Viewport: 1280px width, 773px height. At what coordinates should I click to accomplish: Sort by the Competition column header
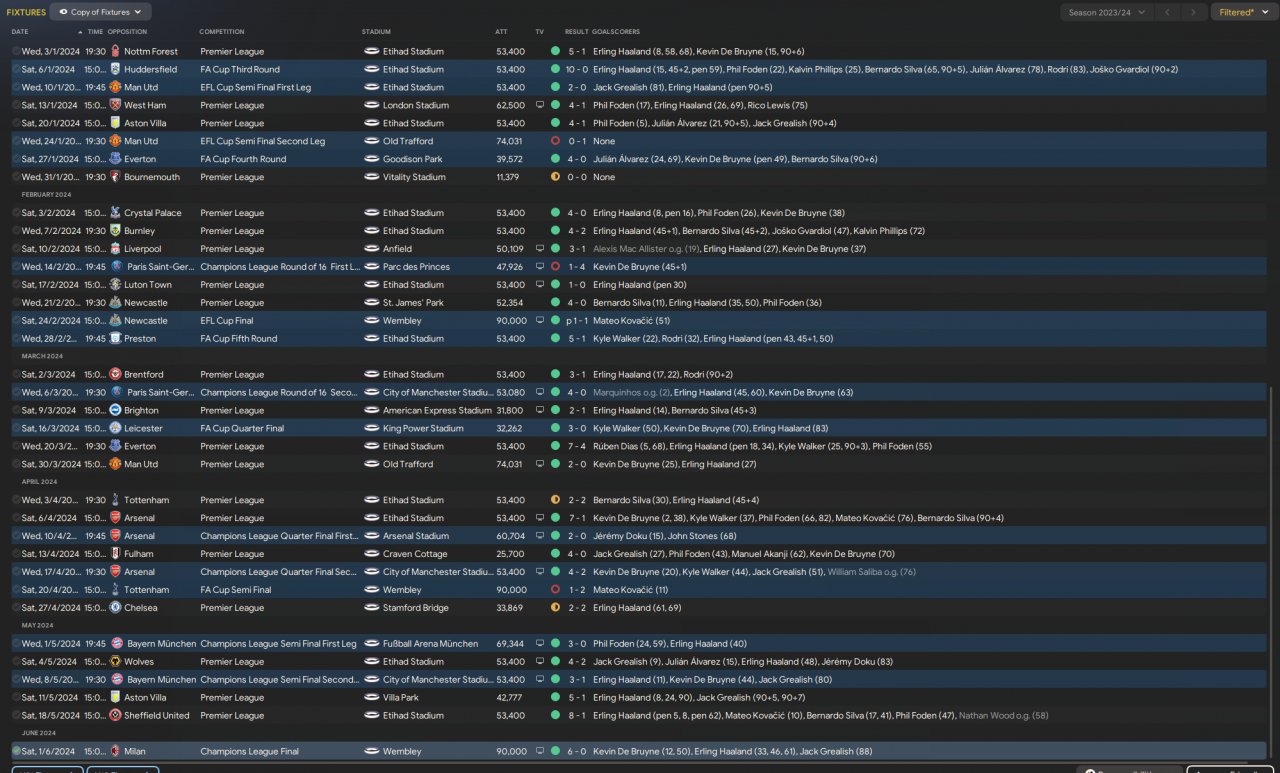[221, 32]
